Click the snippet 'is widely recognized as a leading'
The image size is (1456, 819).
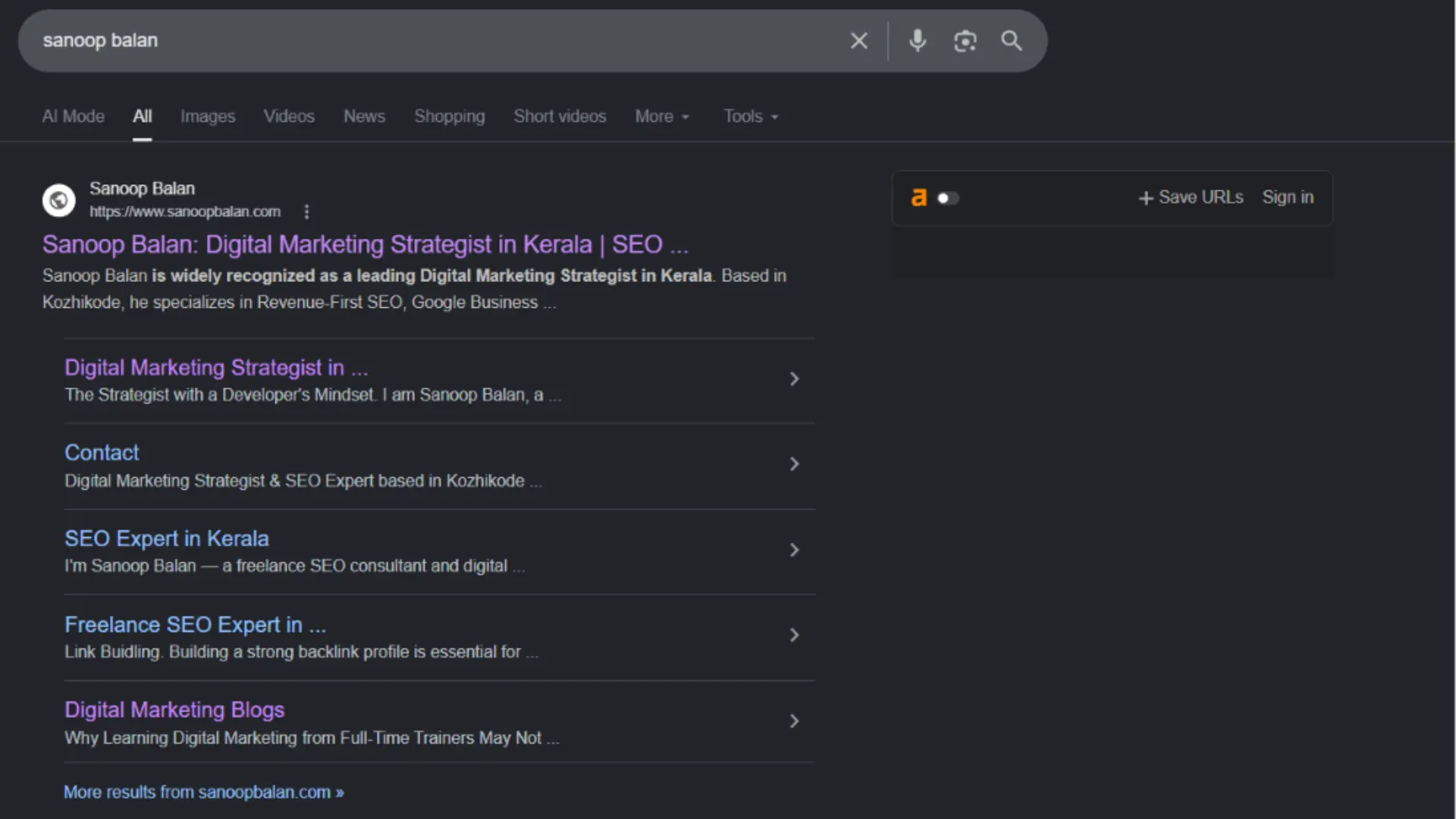pos(284,276)
